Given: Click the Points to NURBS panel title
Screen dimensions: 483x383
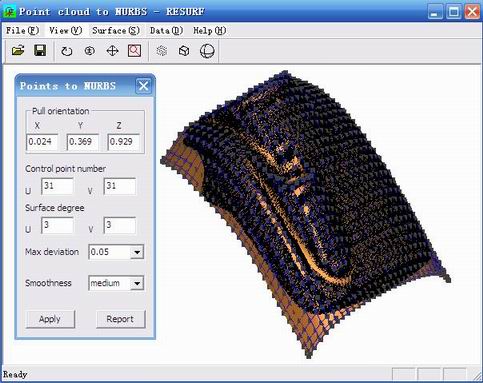Looking at the screenshot, I should (x=68, y=86).
